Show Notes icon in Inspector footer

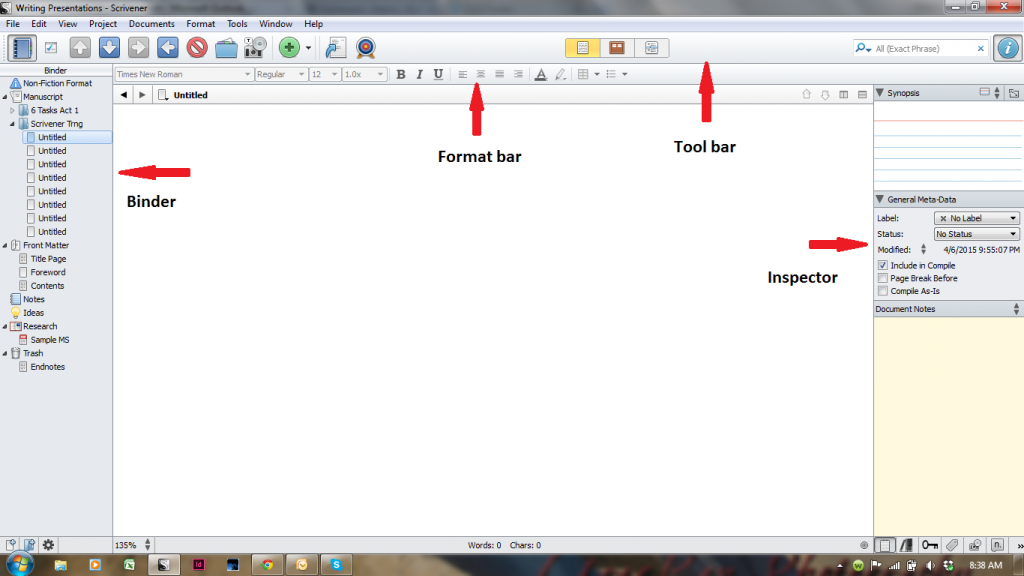[884, 545]
